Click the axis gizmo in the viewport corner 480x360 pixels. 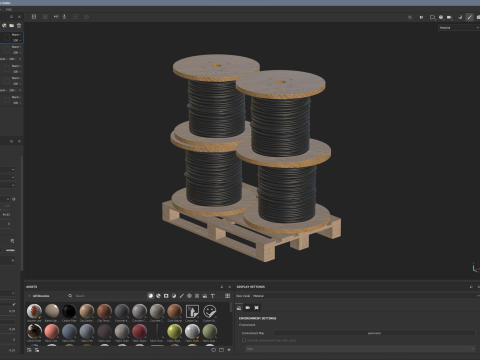point(476,268)
